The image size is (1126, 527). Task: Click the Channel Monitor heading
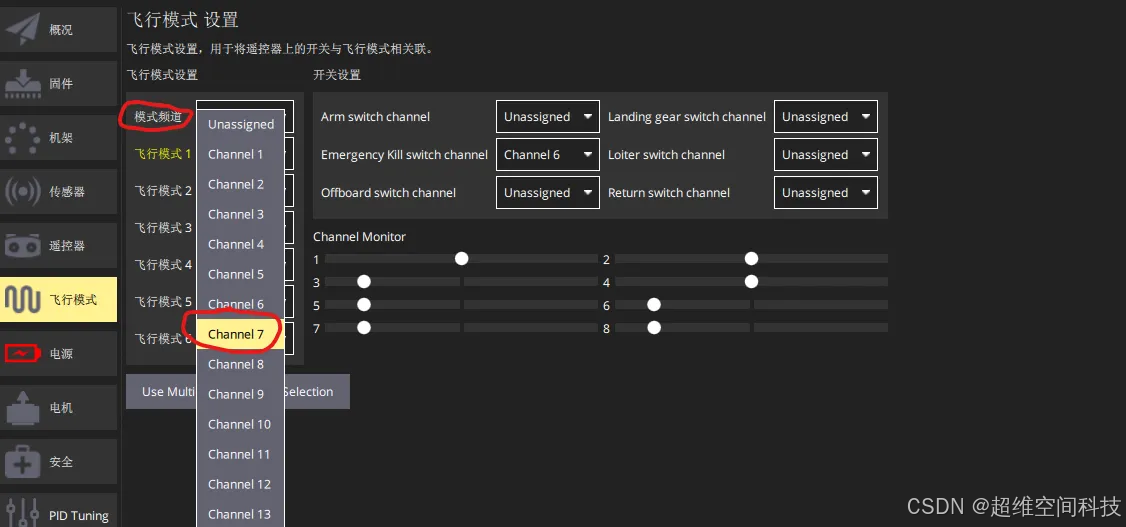pos(359,237)
